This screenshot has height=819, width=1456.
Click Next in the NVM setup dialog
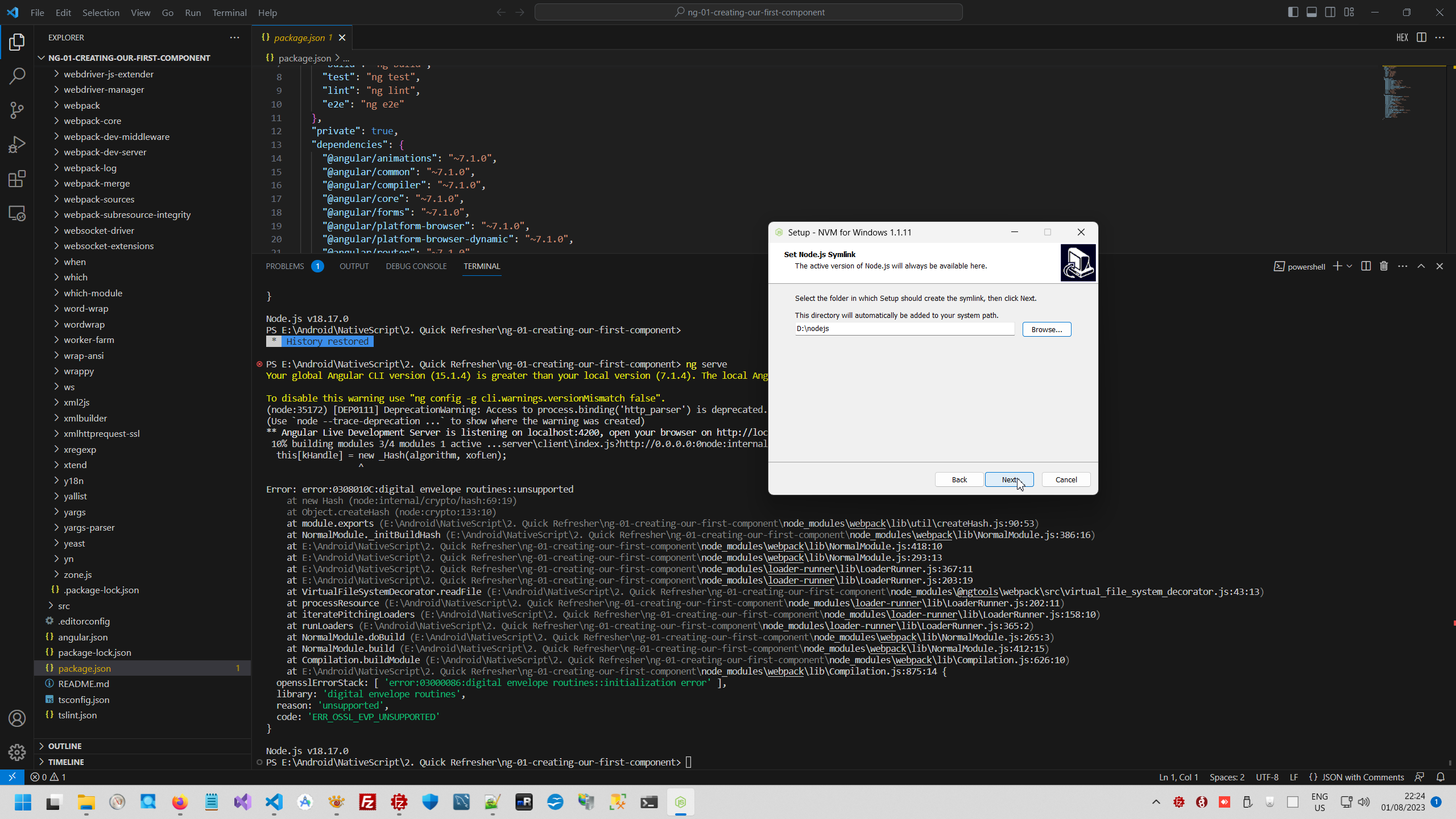pos(1009,479)
